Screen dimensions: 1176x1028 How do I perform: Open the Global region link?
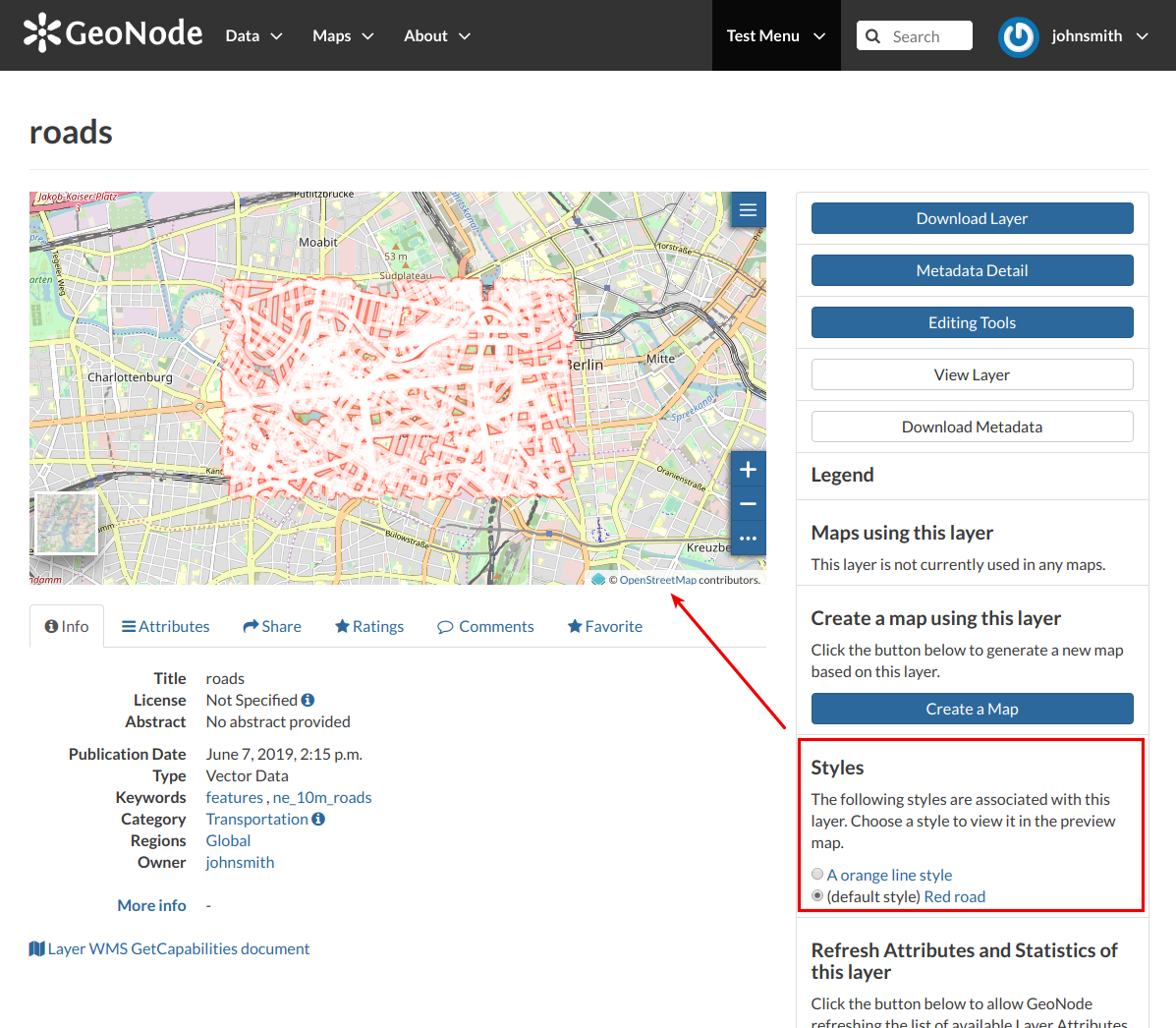coord(228,841)
